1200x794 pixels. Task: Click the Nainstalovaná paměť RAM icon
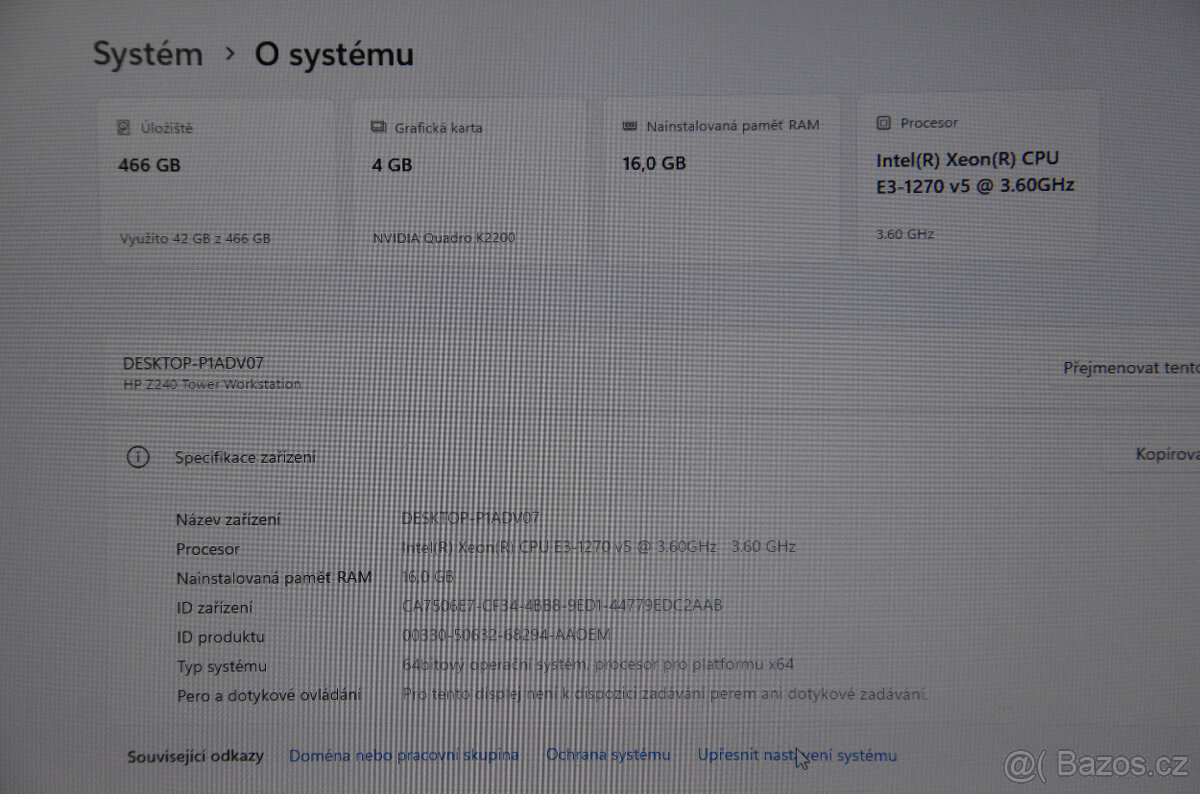click(629, 125)
